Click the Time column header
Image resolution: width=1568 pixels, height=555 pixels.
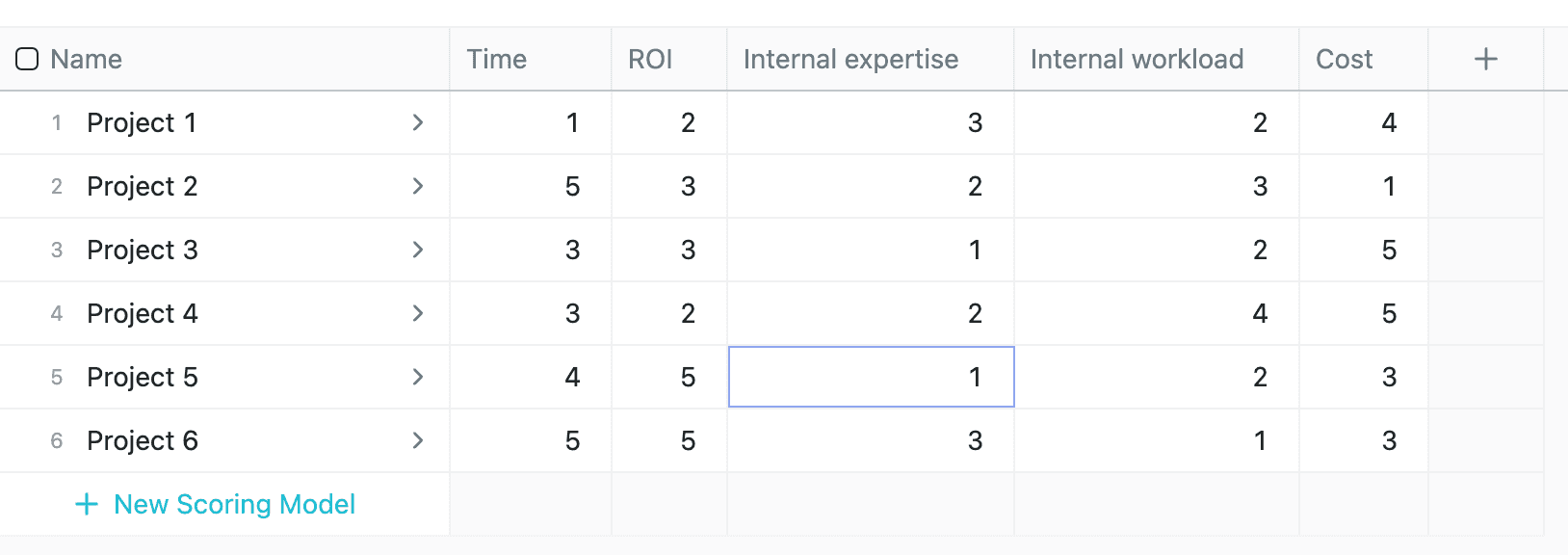click(x=496, y=59)
